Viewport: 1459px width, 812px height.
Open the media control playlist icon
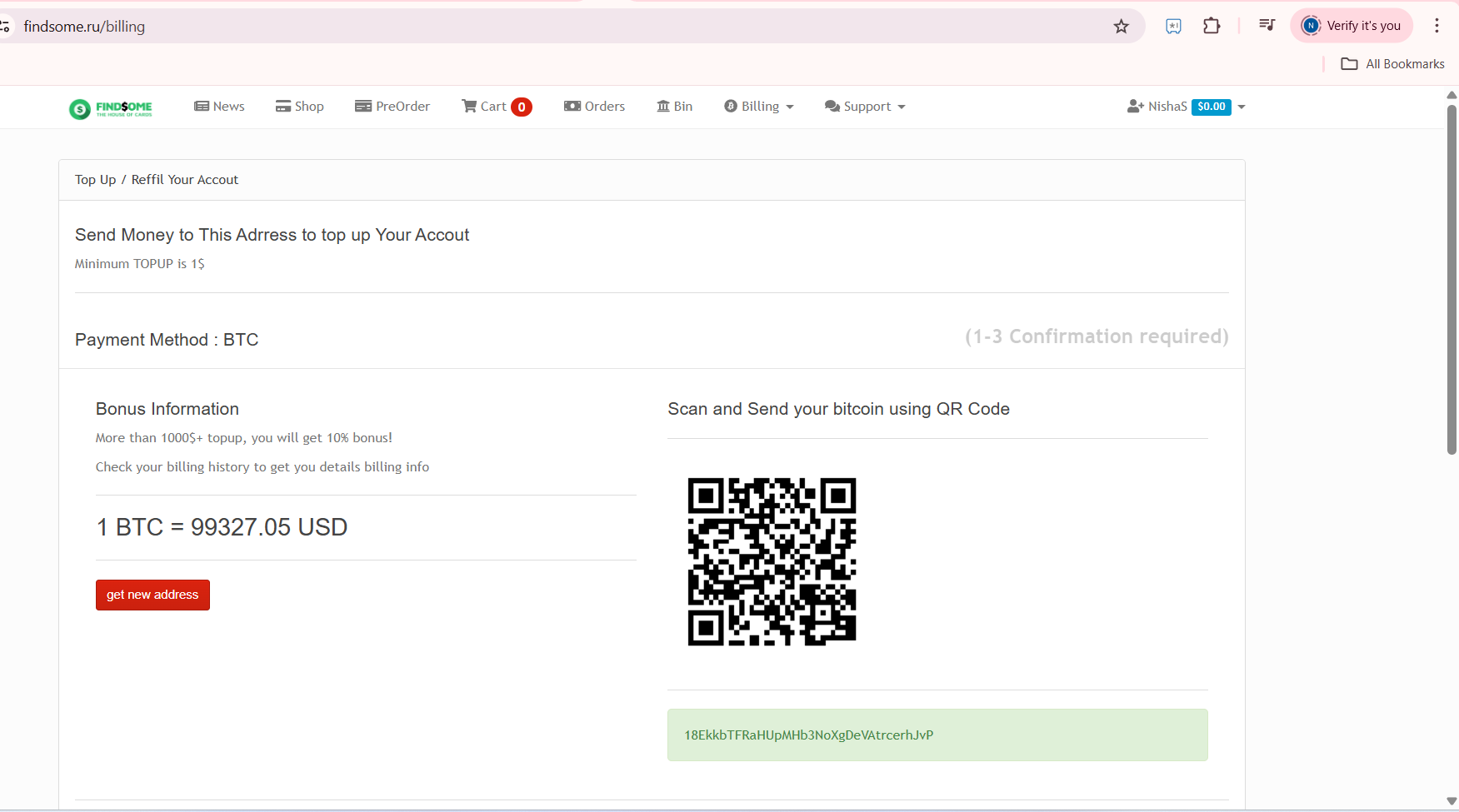(1267, 26)
